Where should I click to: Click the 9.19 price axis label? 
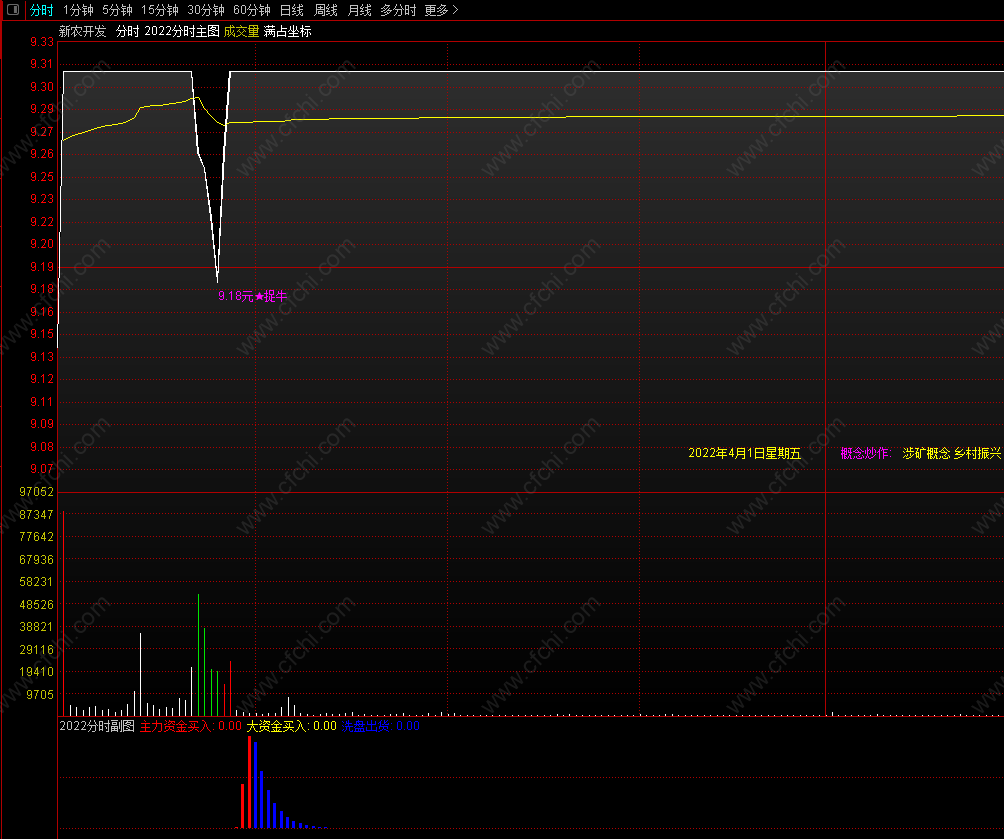pos(42,267)
